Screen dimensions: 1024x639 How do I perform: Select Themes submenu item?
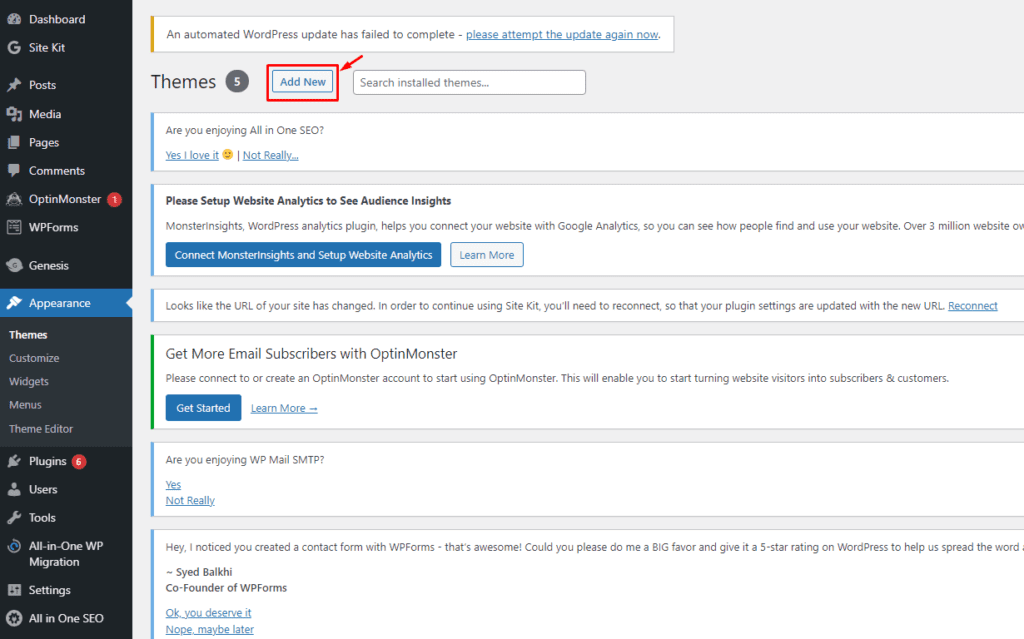coord(28,335)
